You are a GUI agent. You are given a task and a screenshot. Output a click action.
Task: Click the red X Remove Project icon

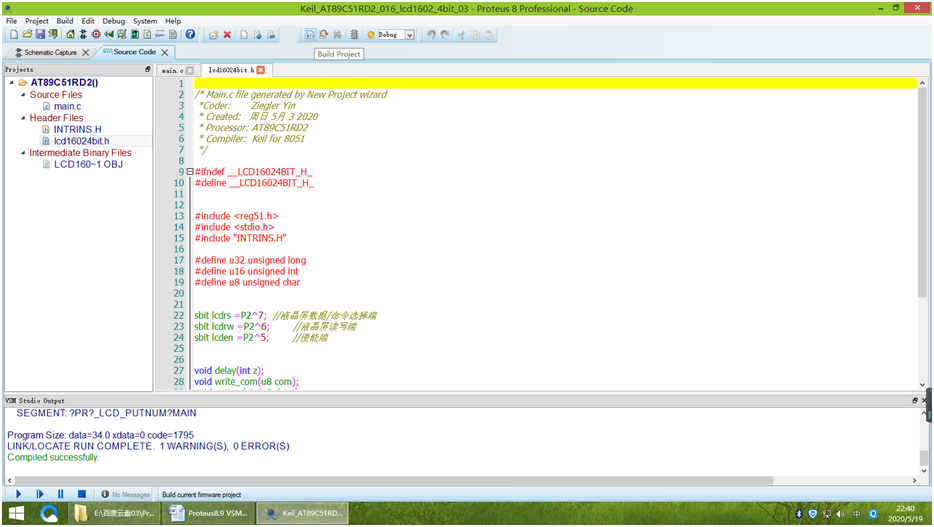[227, 35]
